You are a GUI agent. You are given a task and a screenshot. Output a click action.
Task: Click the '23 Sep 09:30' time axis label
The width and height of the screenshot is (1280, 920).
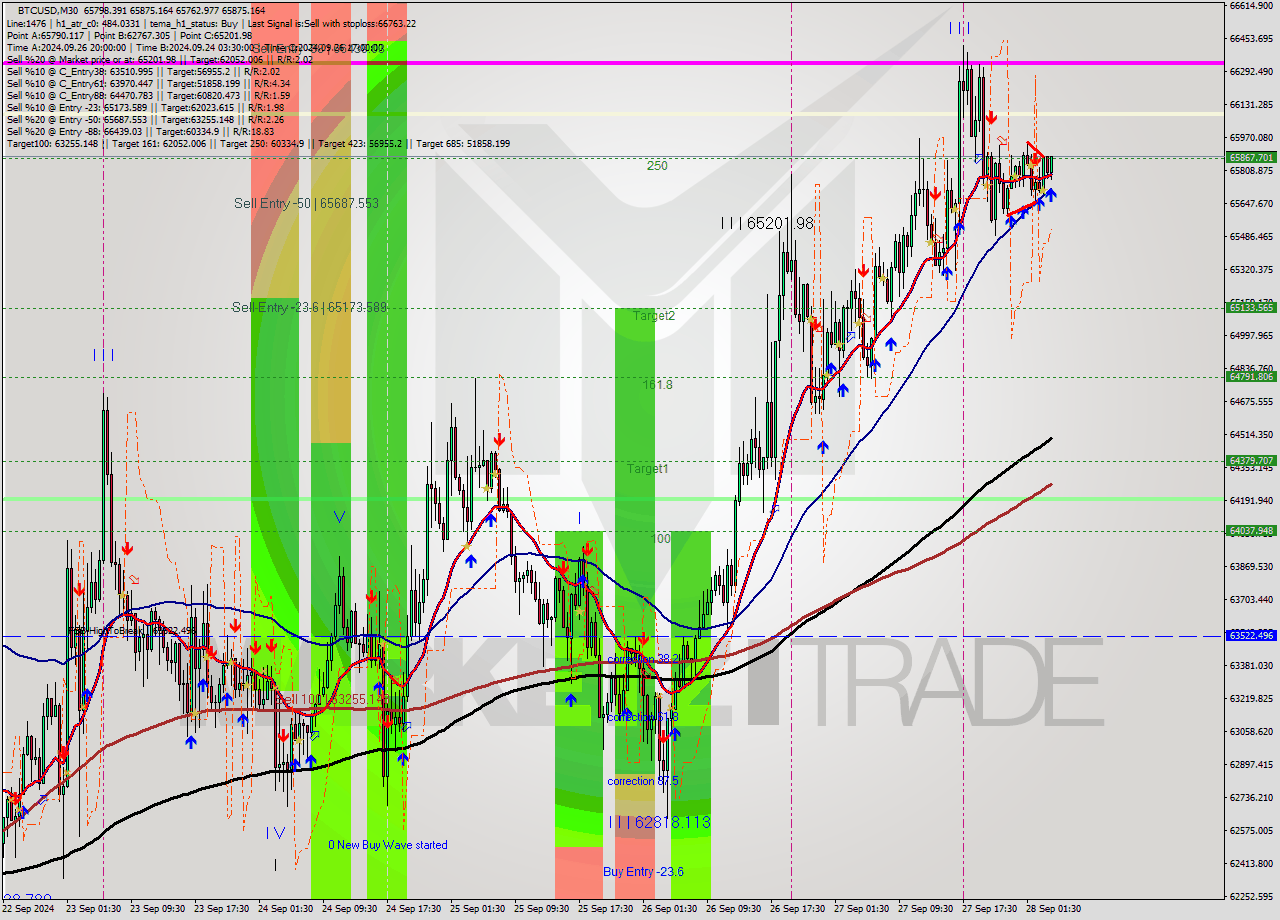157,909
